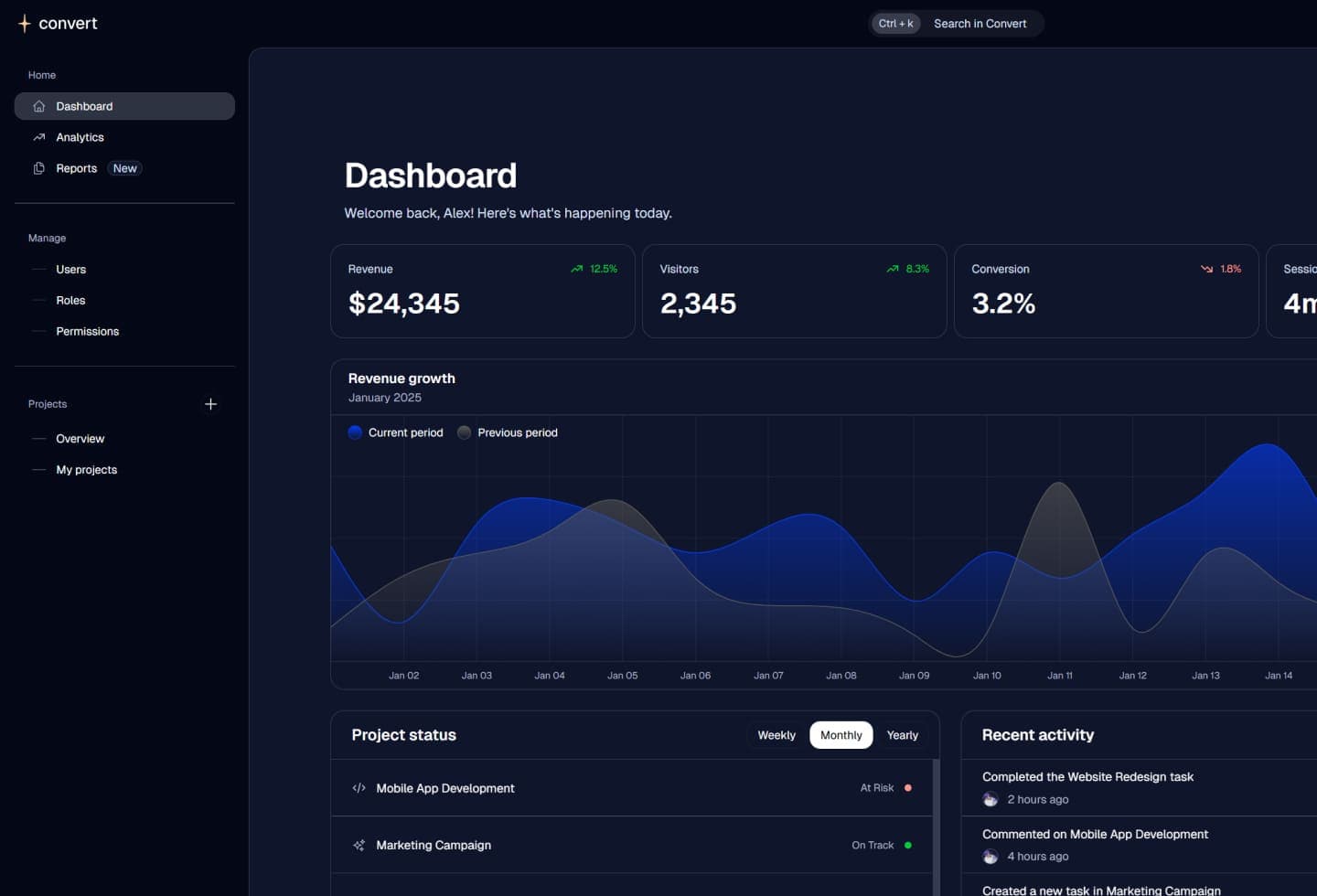This screenshot has height=896, width=1317.
Task: Click the Jan 11 axis label
Action: (x=1060, y=676)
